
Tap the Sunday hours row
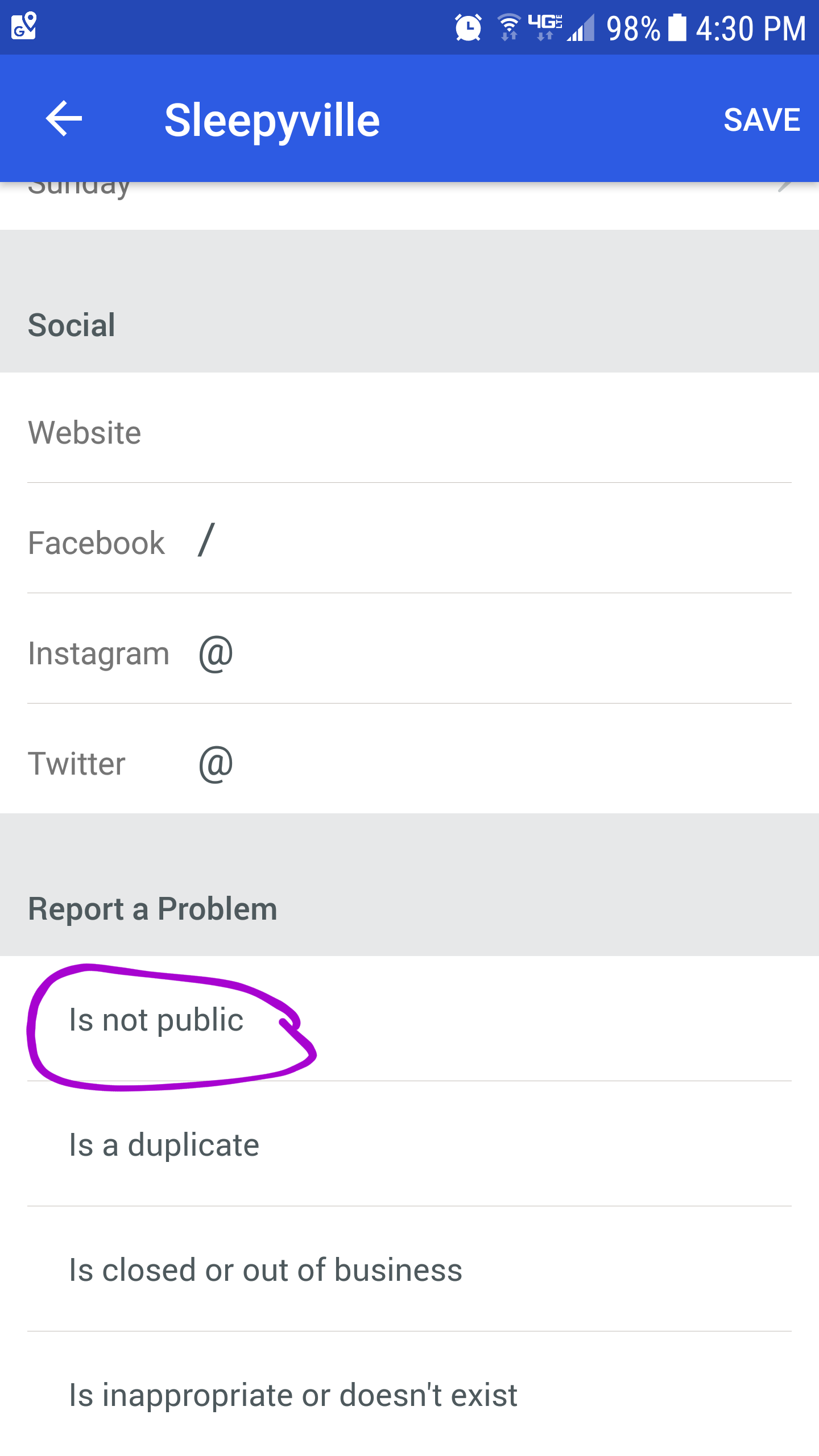[409, 206]
